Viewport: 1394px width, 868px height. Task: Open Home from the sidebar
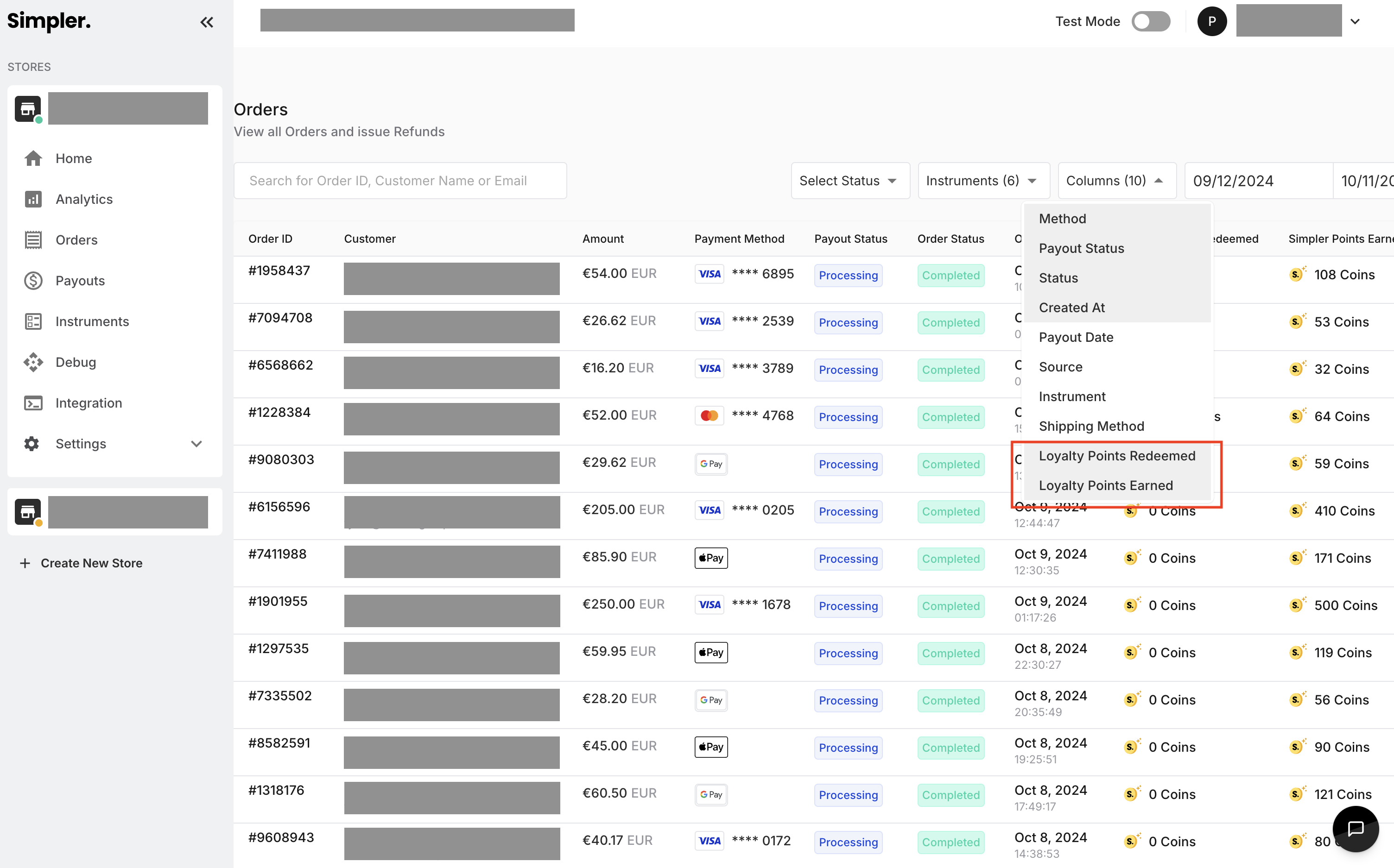[74, 158]
